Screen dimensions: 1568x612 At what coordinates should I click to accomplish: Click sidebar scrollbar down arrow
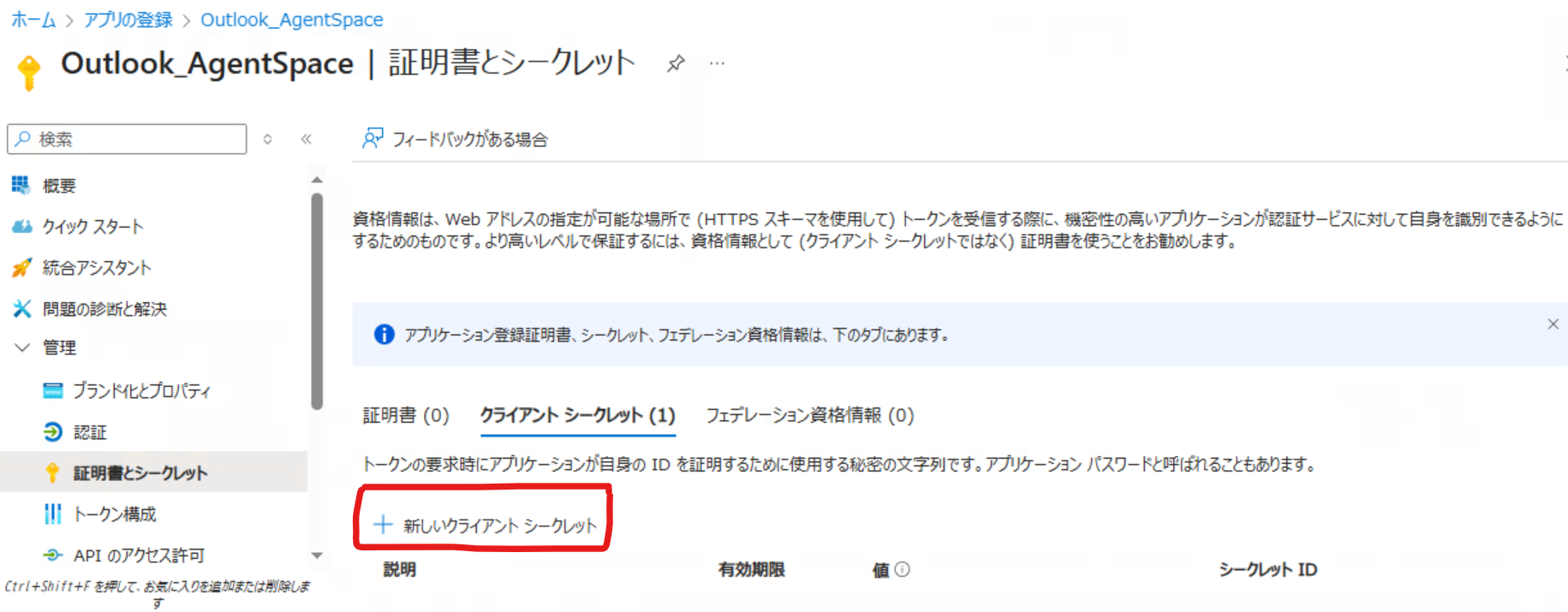317,556
